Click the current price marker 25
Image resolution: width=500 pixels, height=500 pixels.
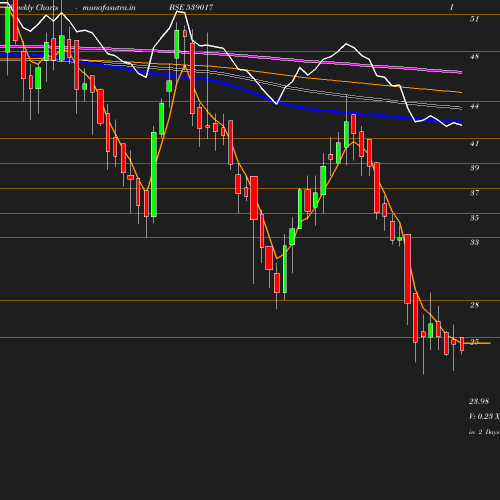coord(474,342)
